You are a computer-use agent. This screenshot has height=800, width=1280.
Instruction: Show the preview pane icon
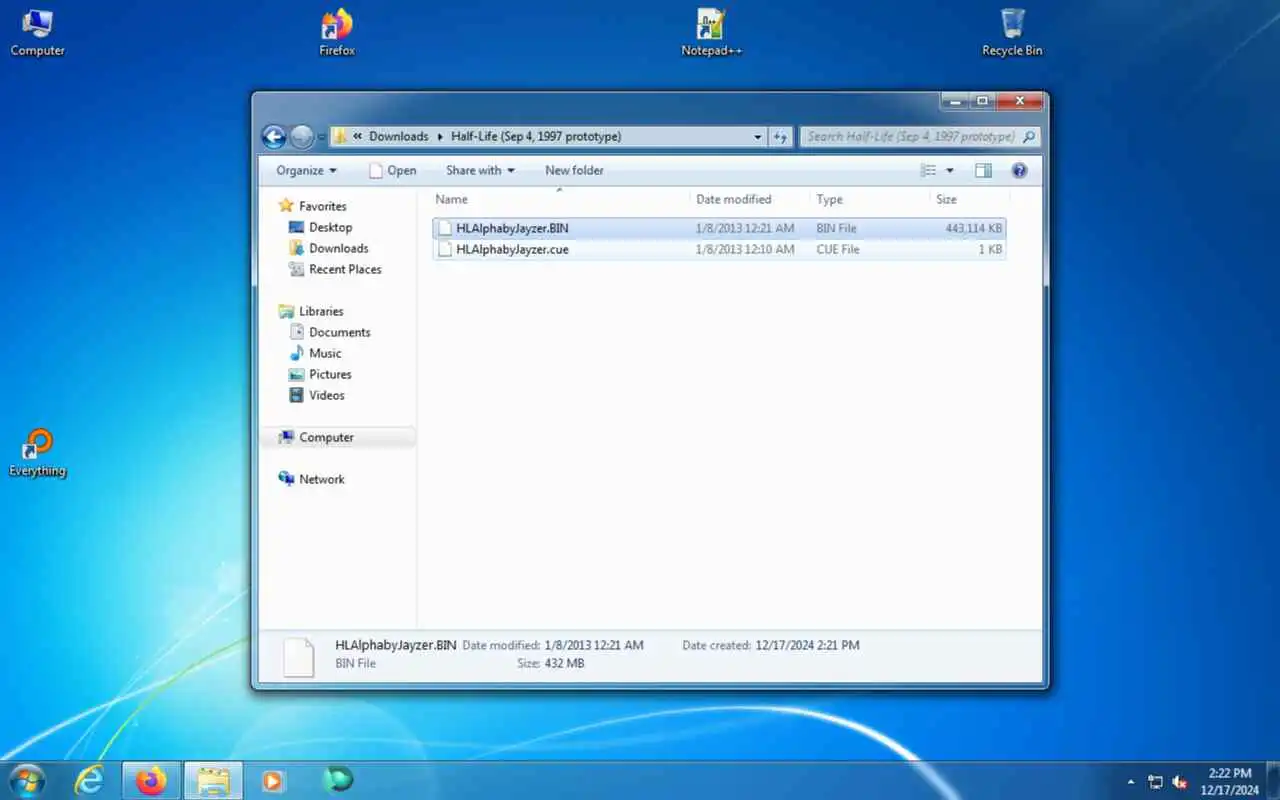tap(983, 170)
